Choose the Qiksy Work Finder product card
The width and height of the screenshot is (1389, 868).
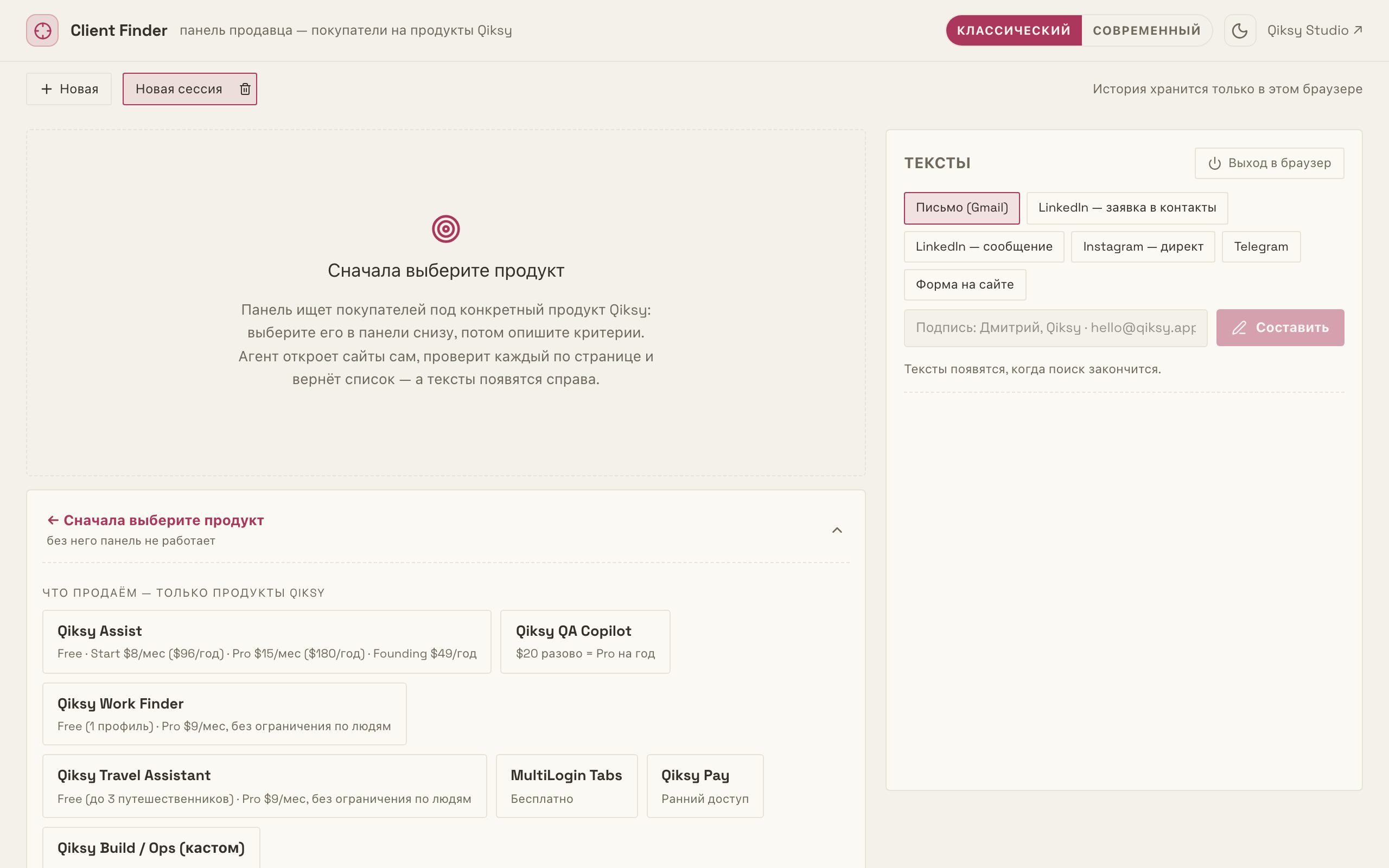coord(225,714)
